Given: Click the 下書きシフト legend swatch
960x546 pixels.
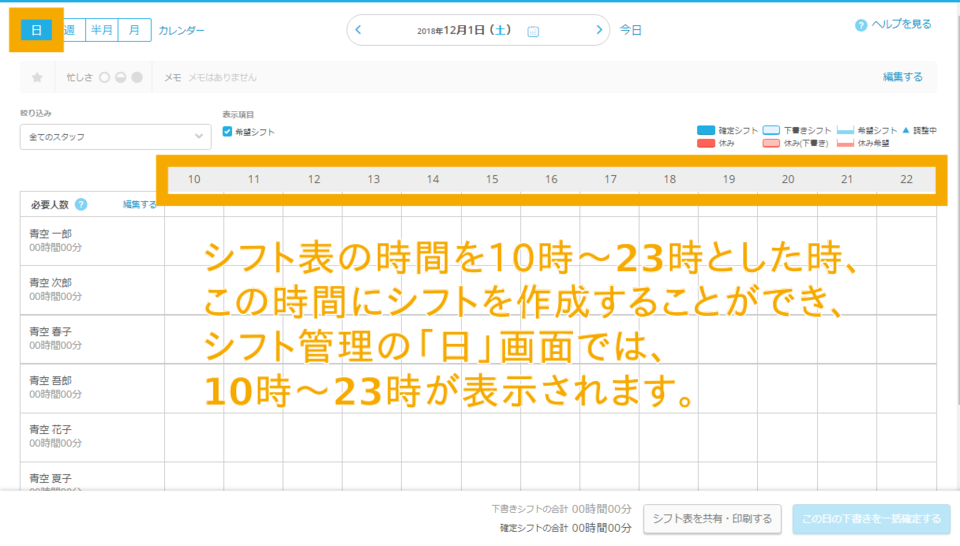Looking at the screenshot, I should tap(771, 130).
